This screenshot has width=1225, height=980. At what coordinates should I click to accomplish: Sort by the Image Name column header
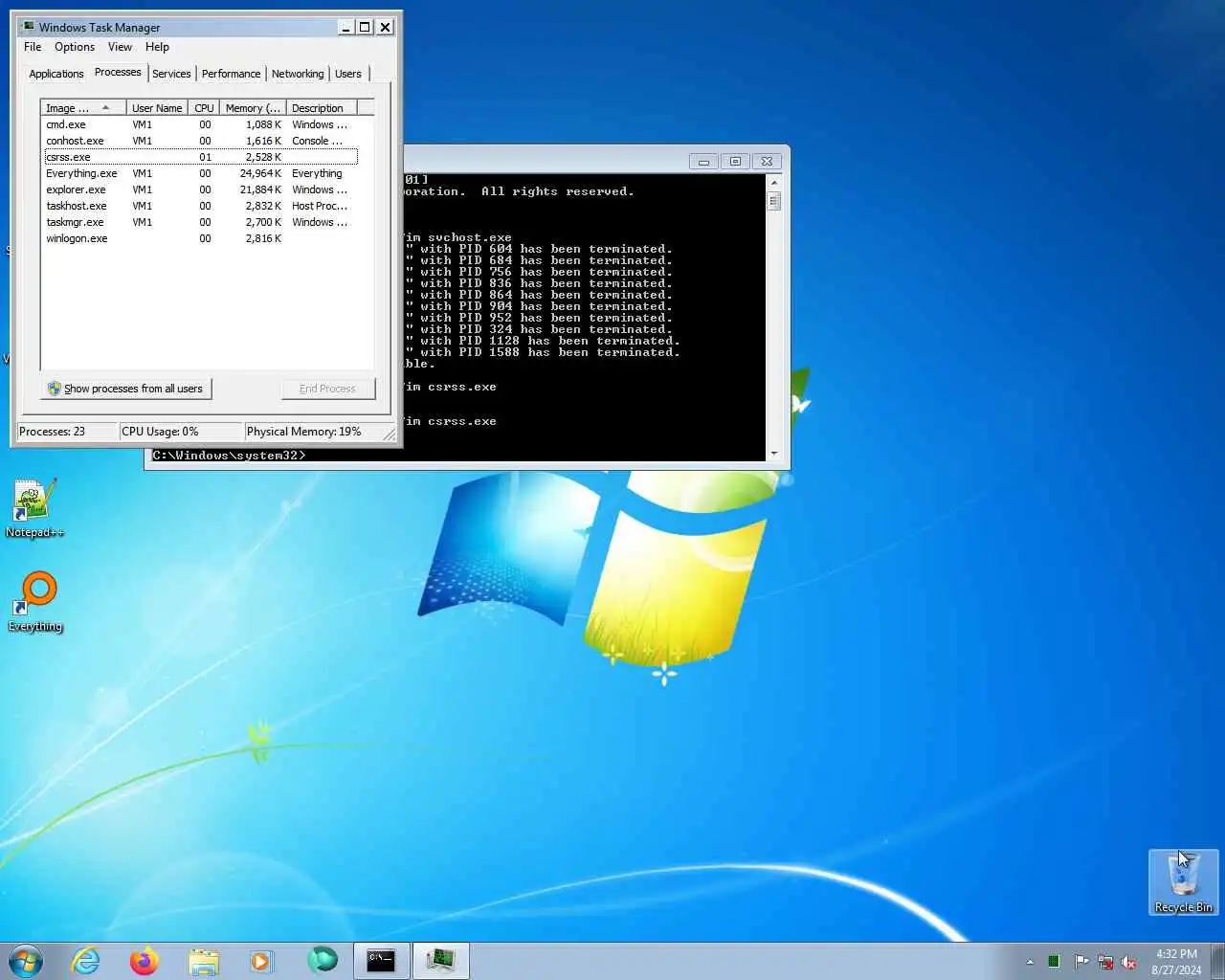click(83, 108)
